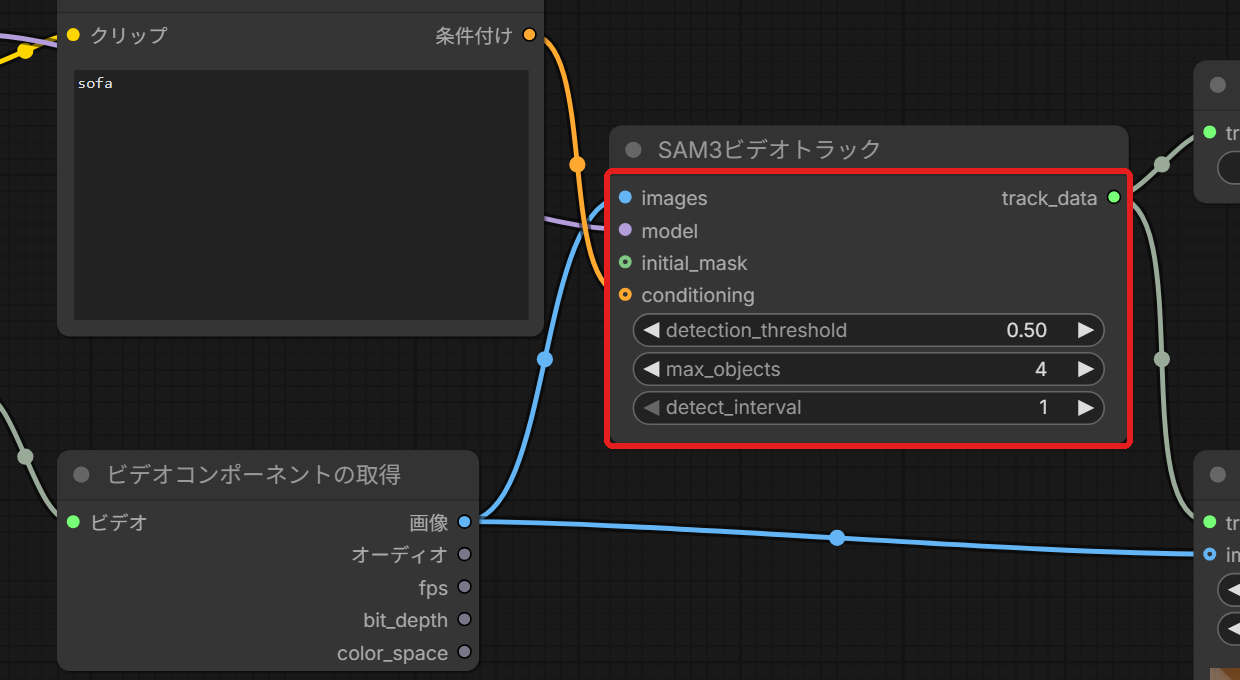Increase detect_interval with right arrow
This screenshot has height=680, width=1240.
point(1085,407)
